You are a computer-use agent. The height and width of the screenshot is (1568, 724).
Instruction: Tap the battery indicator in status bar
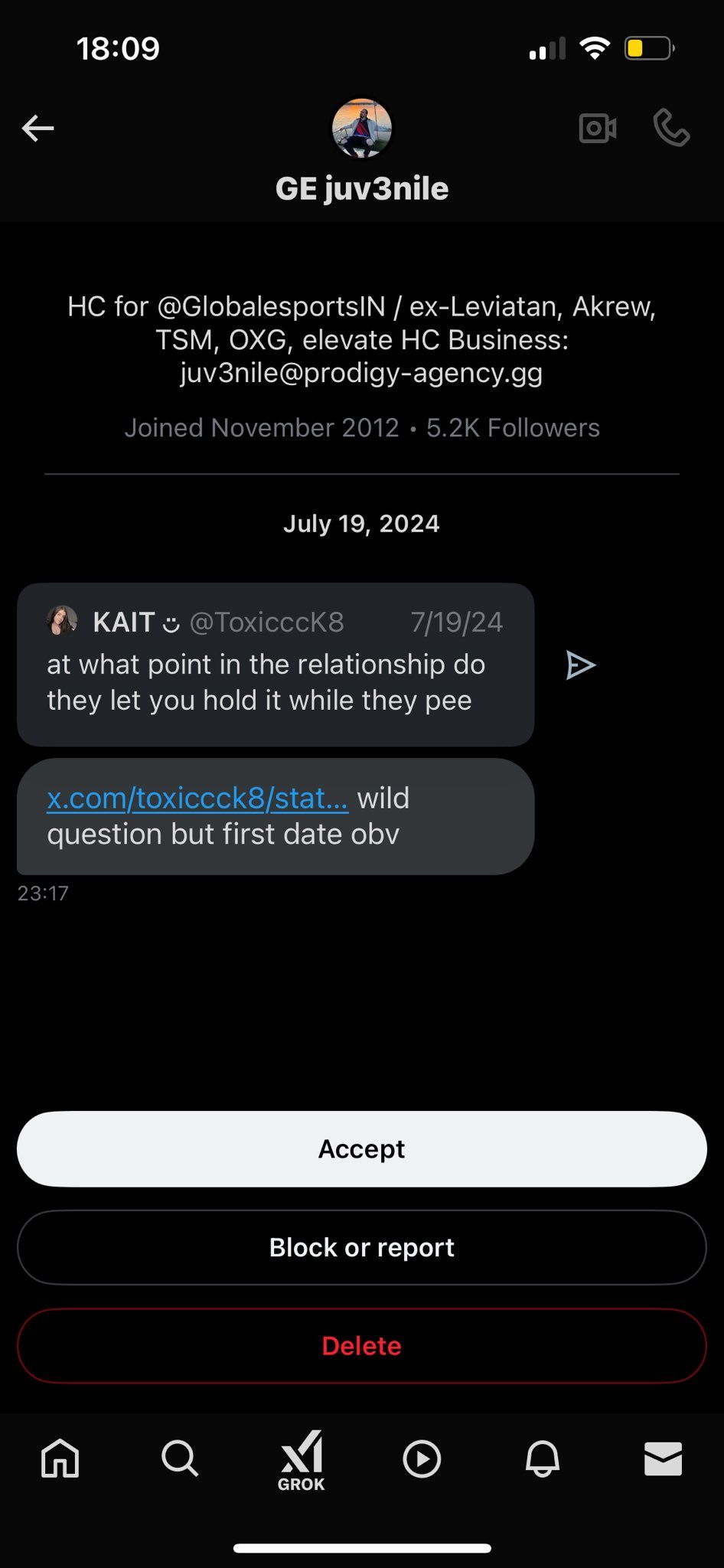pos(649,49)
